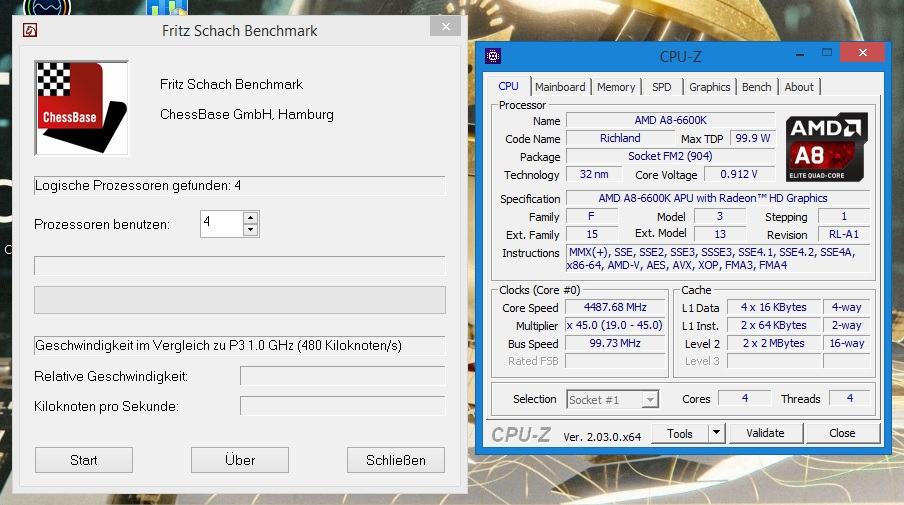The width and height of the screenshot is (904, 505).
Task: Close the Fritz Schach Benchmark window
Action: [446, 27]
